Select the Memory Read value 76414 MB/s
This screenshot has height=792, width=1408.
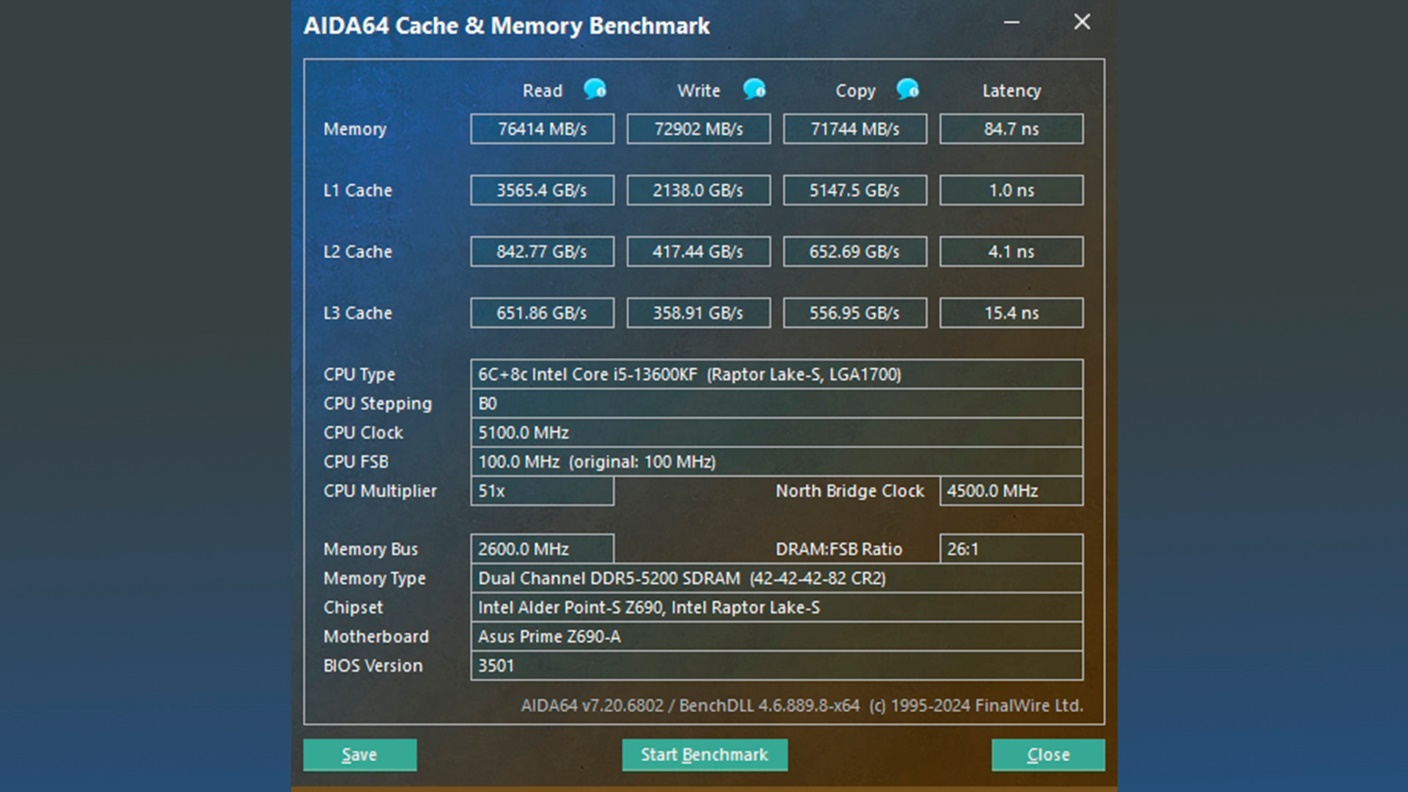[542, 129]
